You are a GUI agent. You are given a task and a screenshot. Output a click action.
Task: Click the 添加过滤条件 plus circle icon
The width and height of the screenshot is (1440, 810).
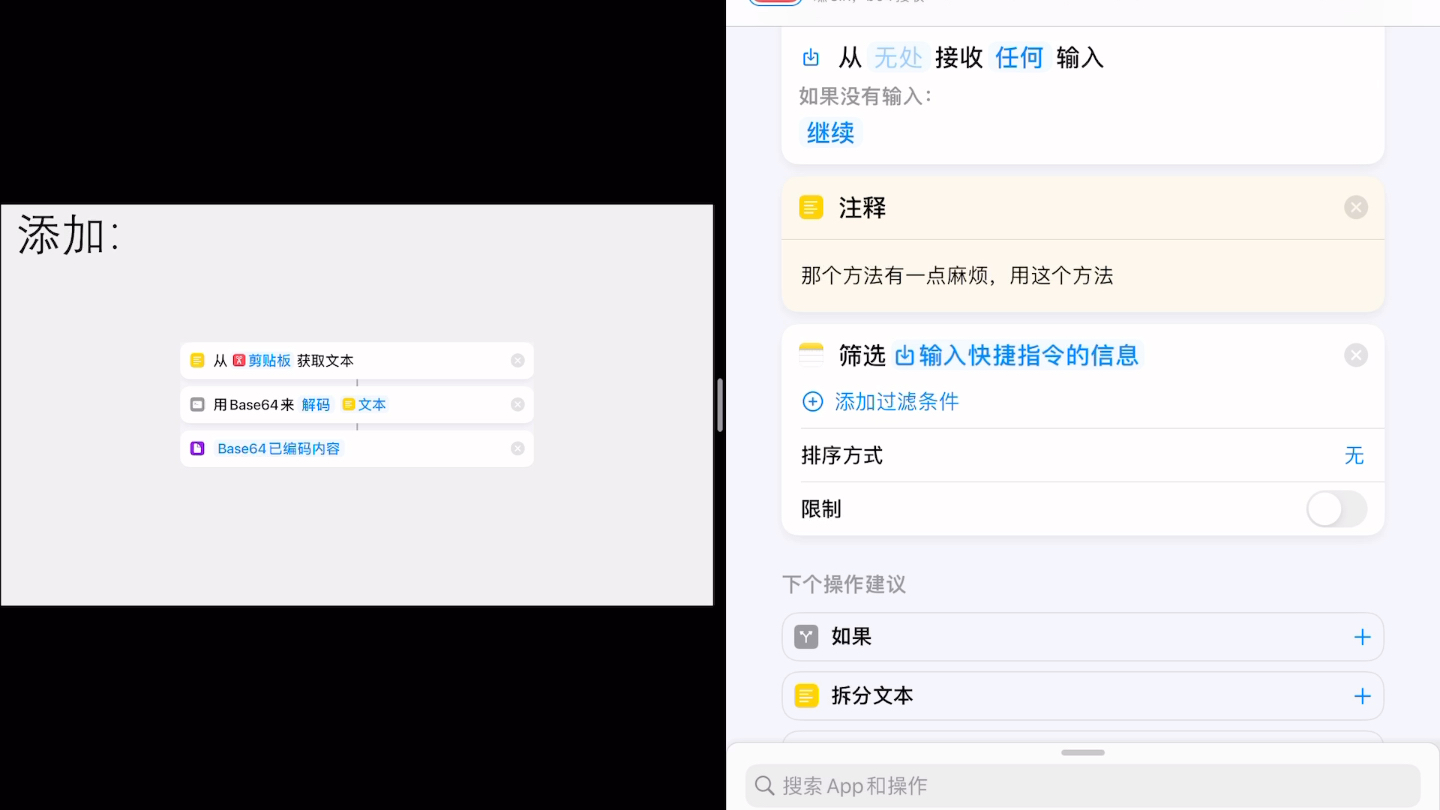click(813, 401)
